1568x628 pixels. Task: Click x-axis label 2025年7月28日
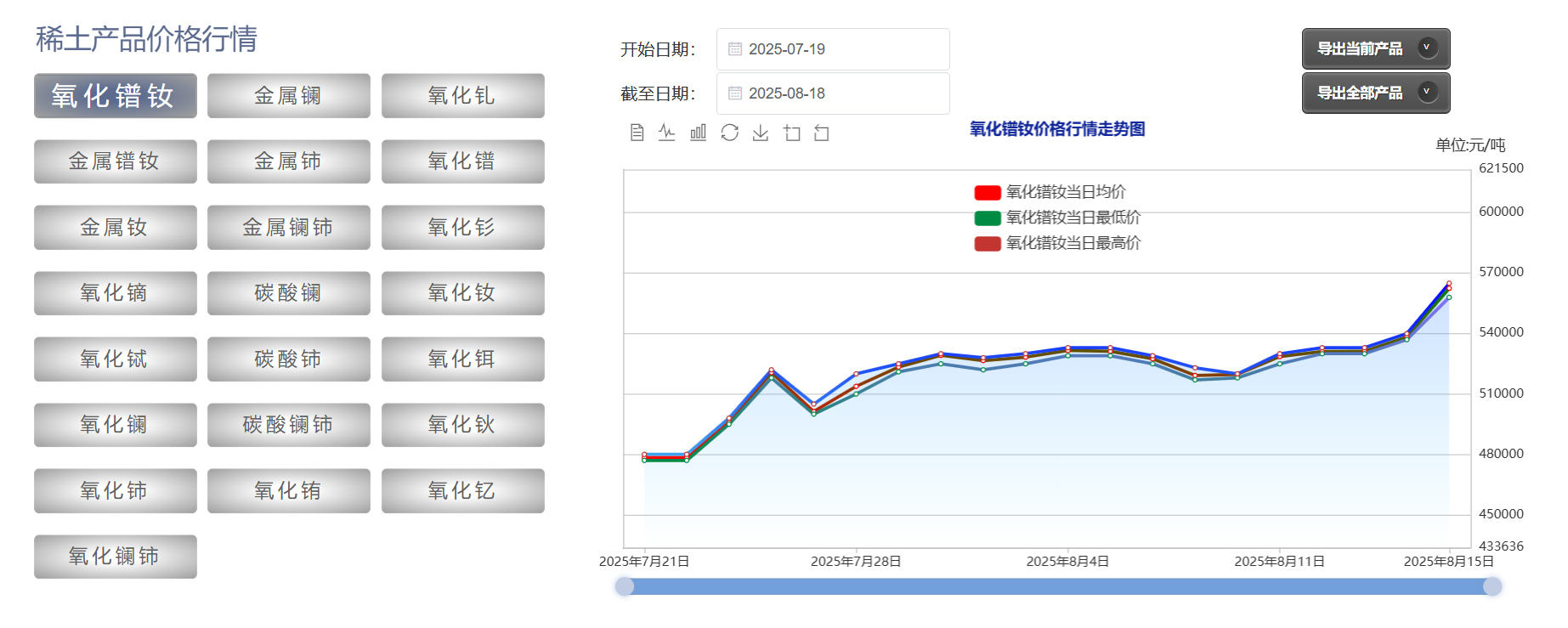tap(856, 562)
